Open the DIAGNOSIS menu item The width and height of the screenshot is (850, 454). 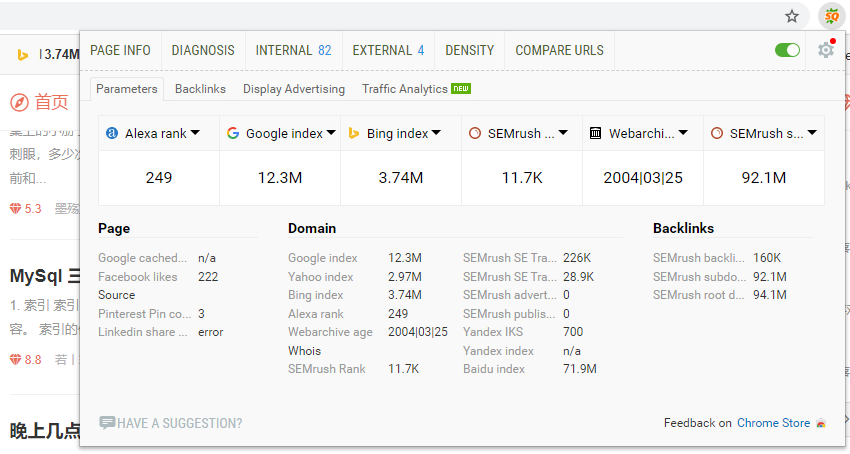coord(203,50)
